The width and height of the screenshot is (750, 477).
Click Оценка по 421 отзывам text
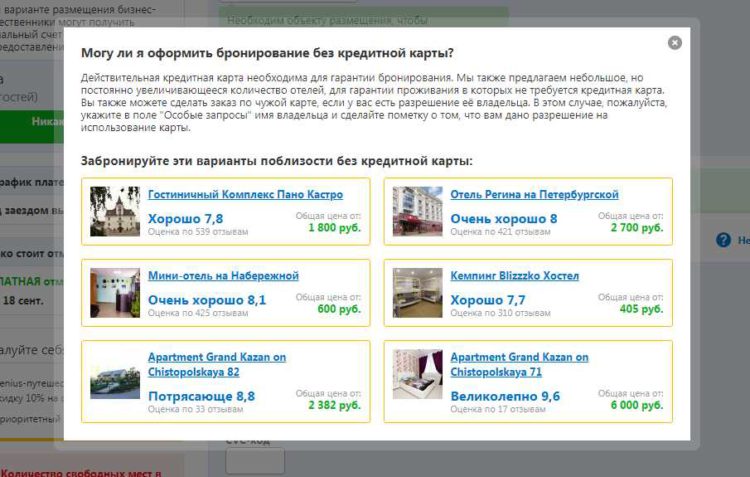500,232
